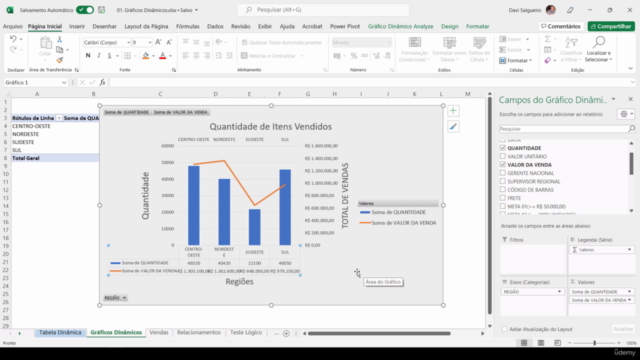Click the Undo (Desfazer) arrow icon

[13, 39]
